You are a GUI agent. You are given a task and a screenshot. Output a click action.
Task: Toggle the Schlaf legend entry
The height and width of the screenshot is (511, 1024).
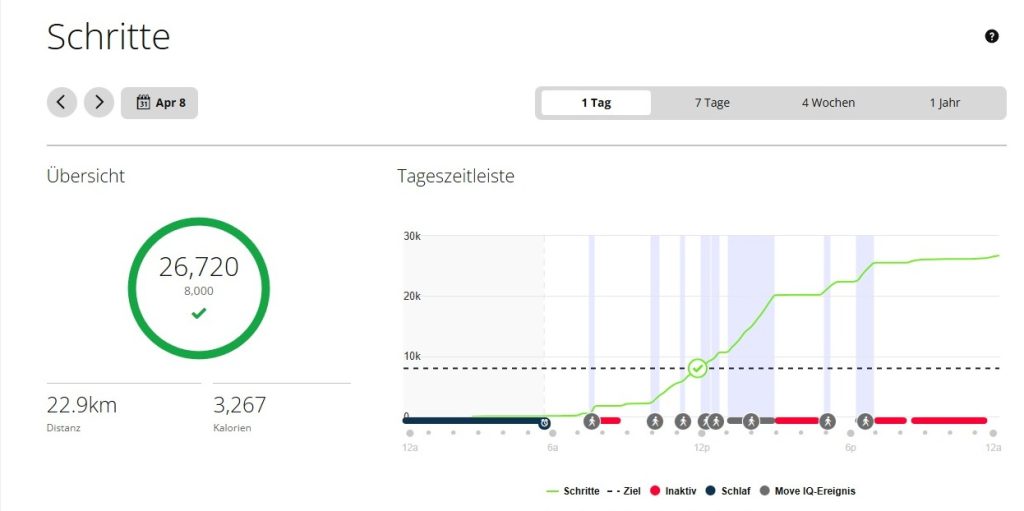pos(727,491)
